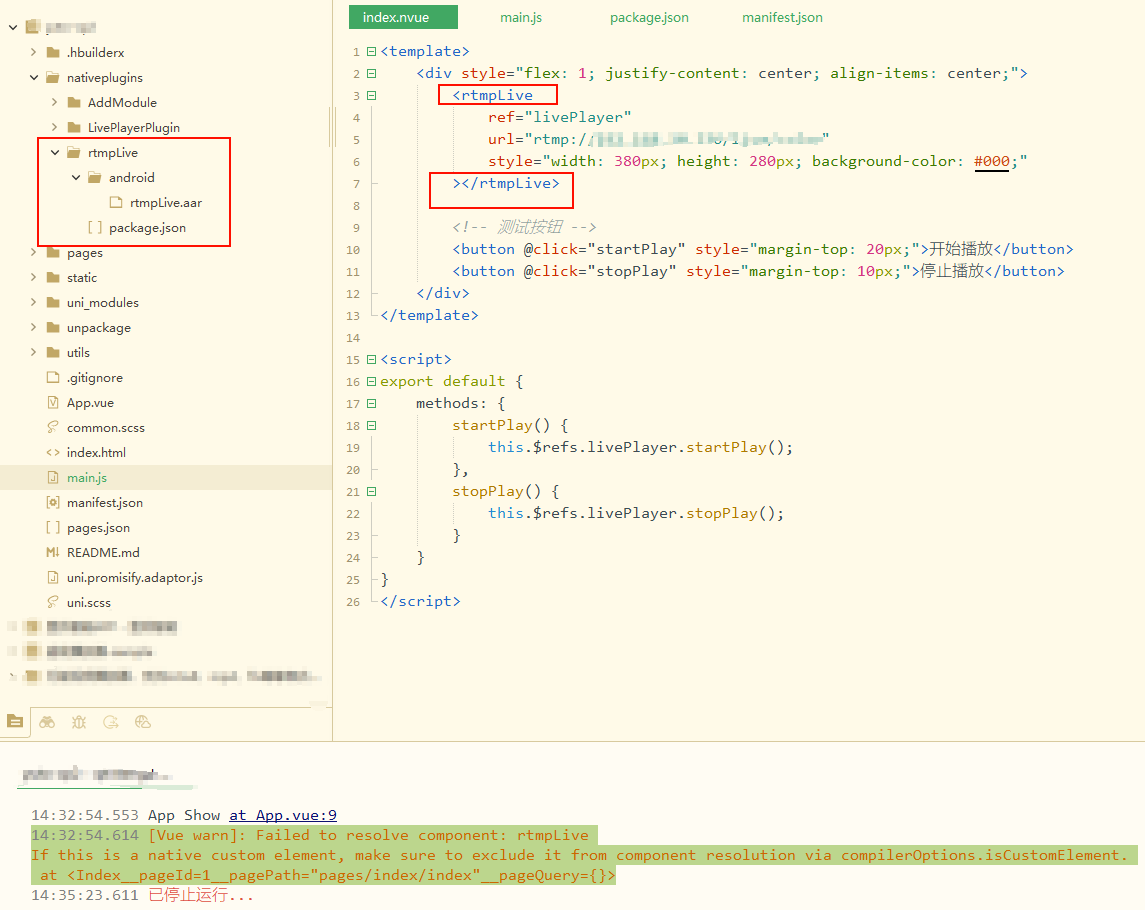1145x910 pixels.
Task: Open the bug debug panel icon
Action: 79,721
